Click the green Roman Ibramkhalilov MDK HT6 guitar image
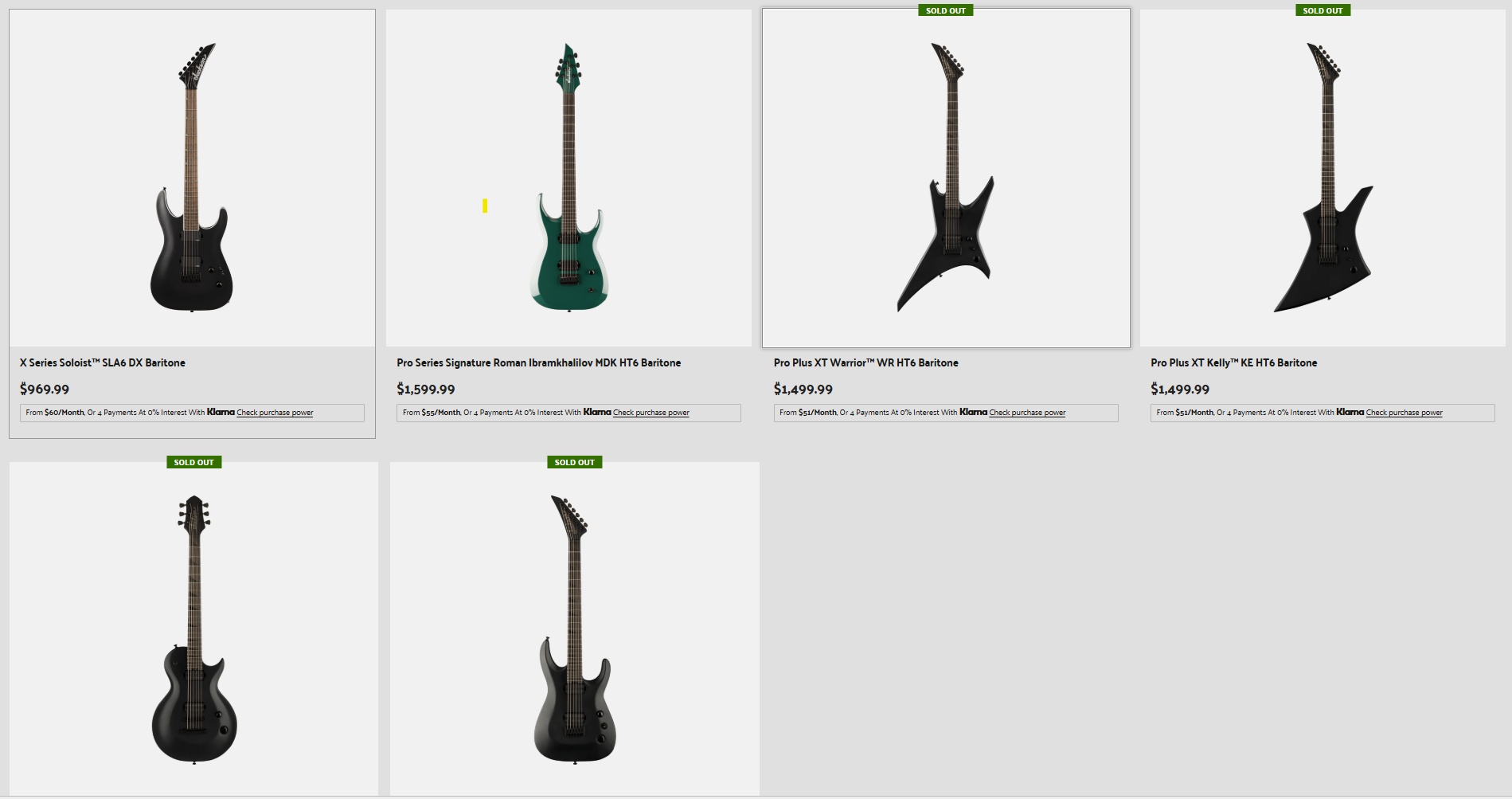The width and height of the screenshot is (1512, 799). click(568, 178)
